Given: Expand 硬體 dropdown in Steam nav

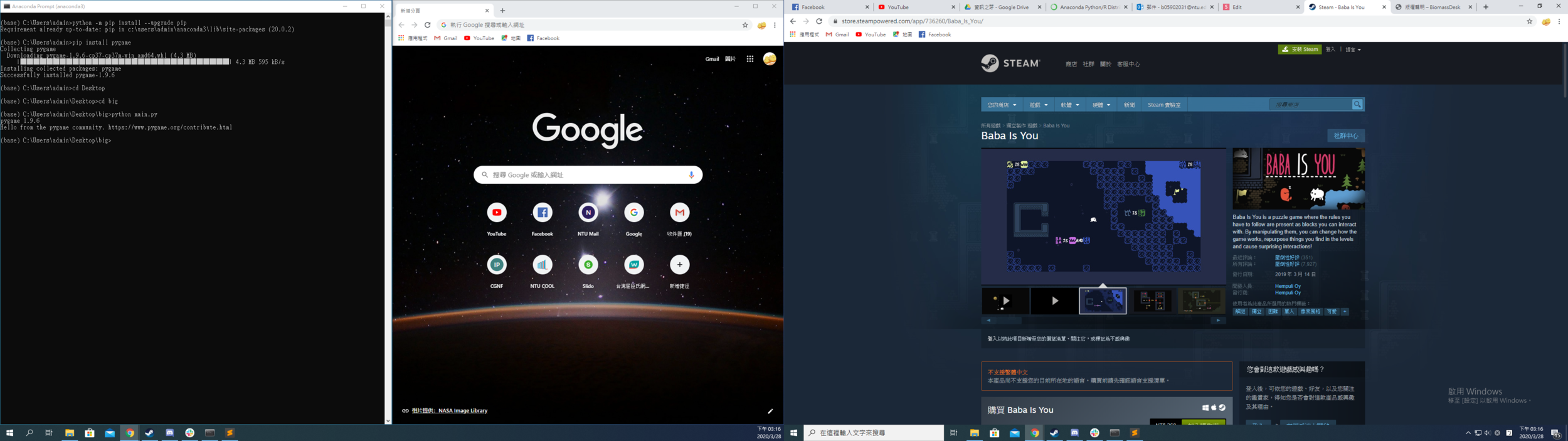Looking at the screenshot, I should pyautogui.click(x=1101, y=105).
